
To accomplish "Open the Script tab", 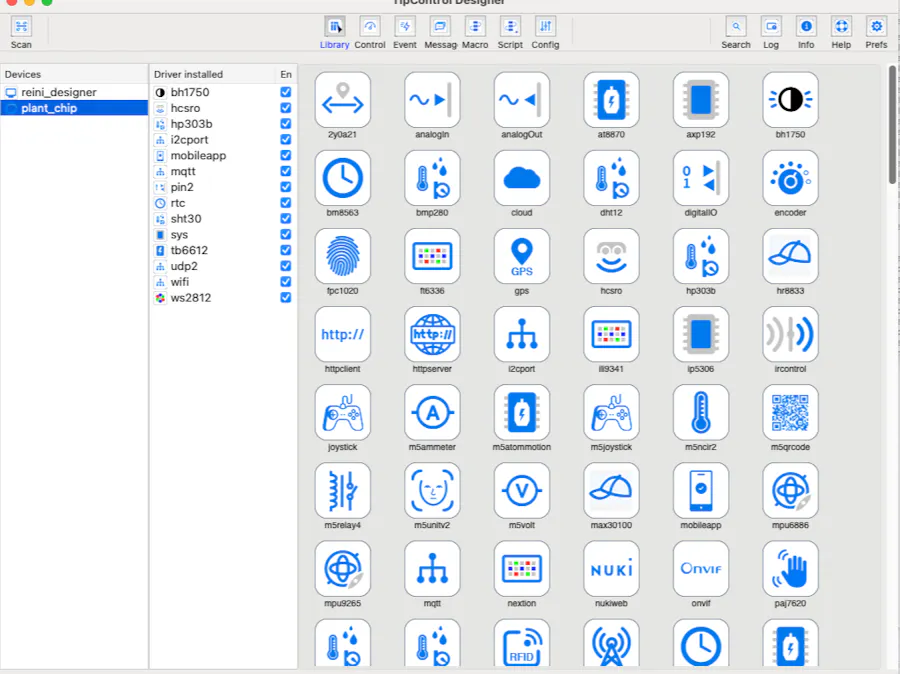I will pos(510,27).
